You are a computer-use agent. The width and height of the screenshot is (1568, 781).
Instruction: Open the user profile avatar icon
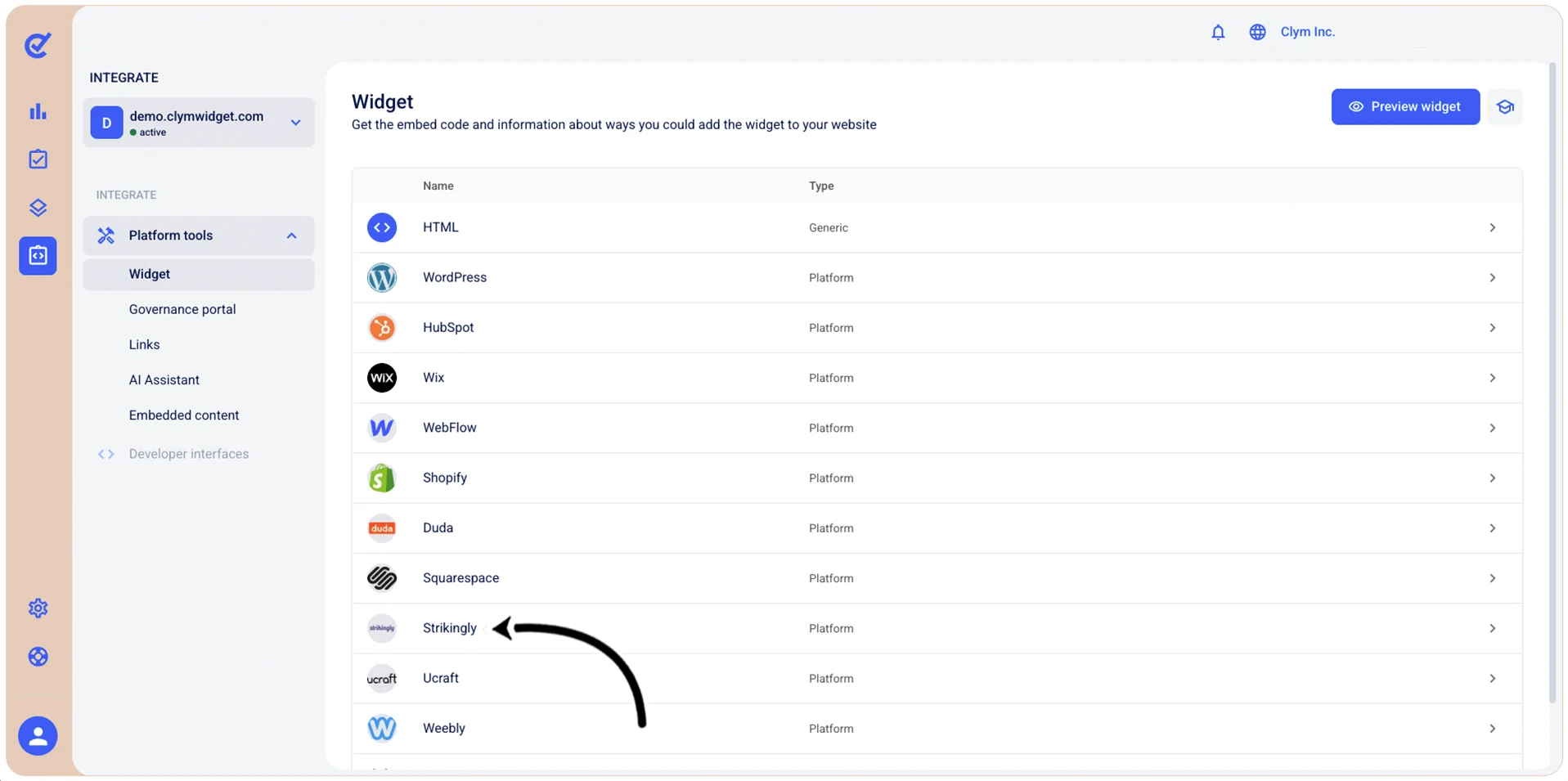coord(38,736)
